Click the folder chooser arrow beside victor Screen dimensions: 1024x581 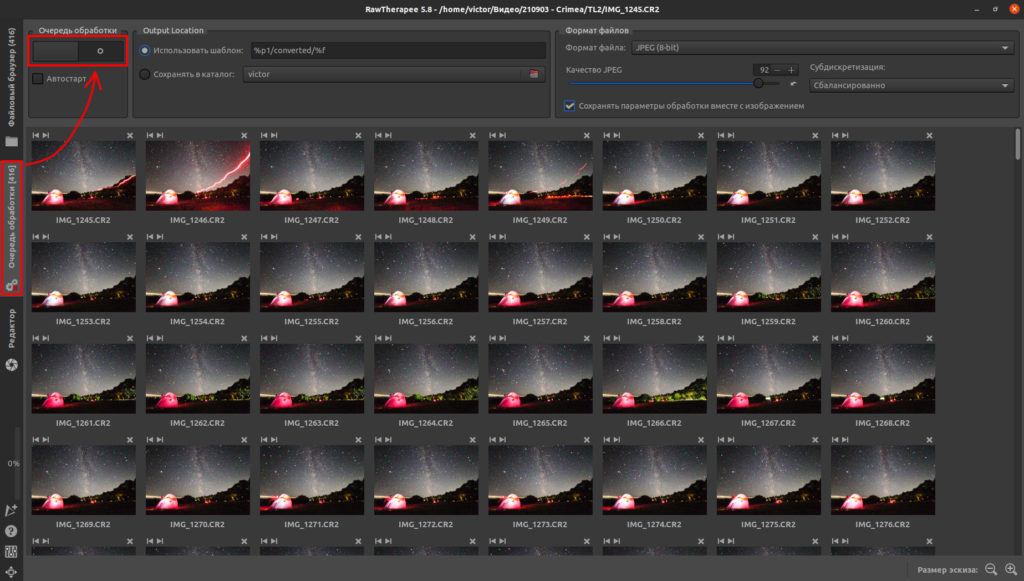click(534, 74)
